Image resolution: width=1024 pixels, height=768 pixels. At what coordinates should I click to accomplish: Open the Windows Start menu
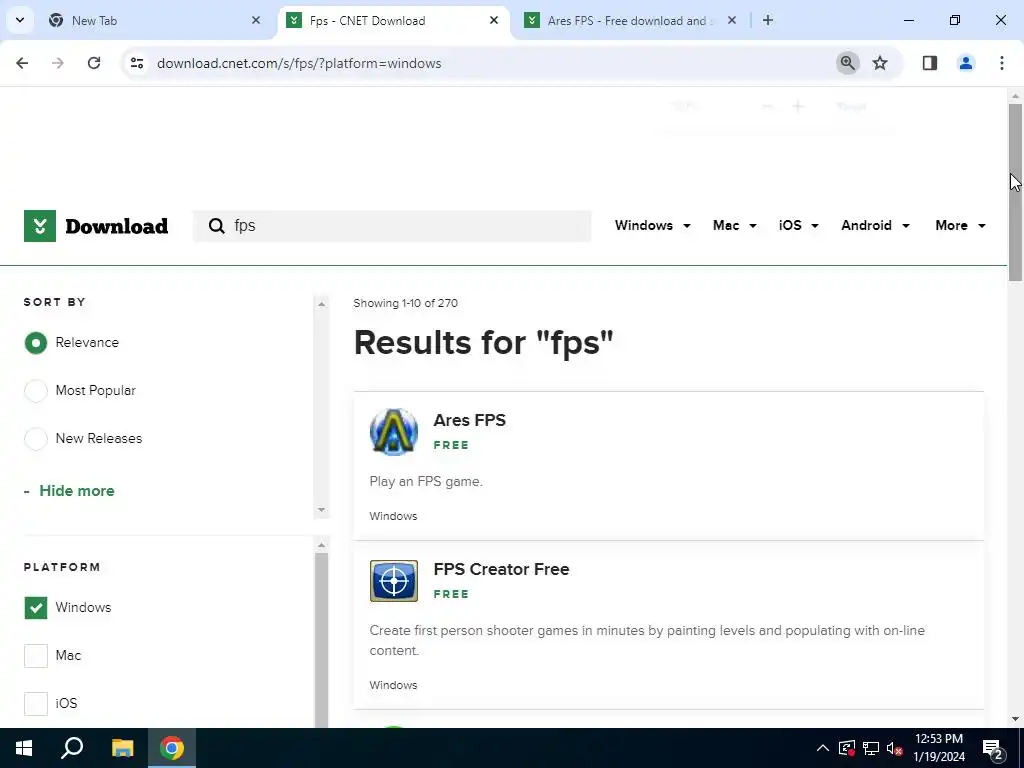click(24, 748)
